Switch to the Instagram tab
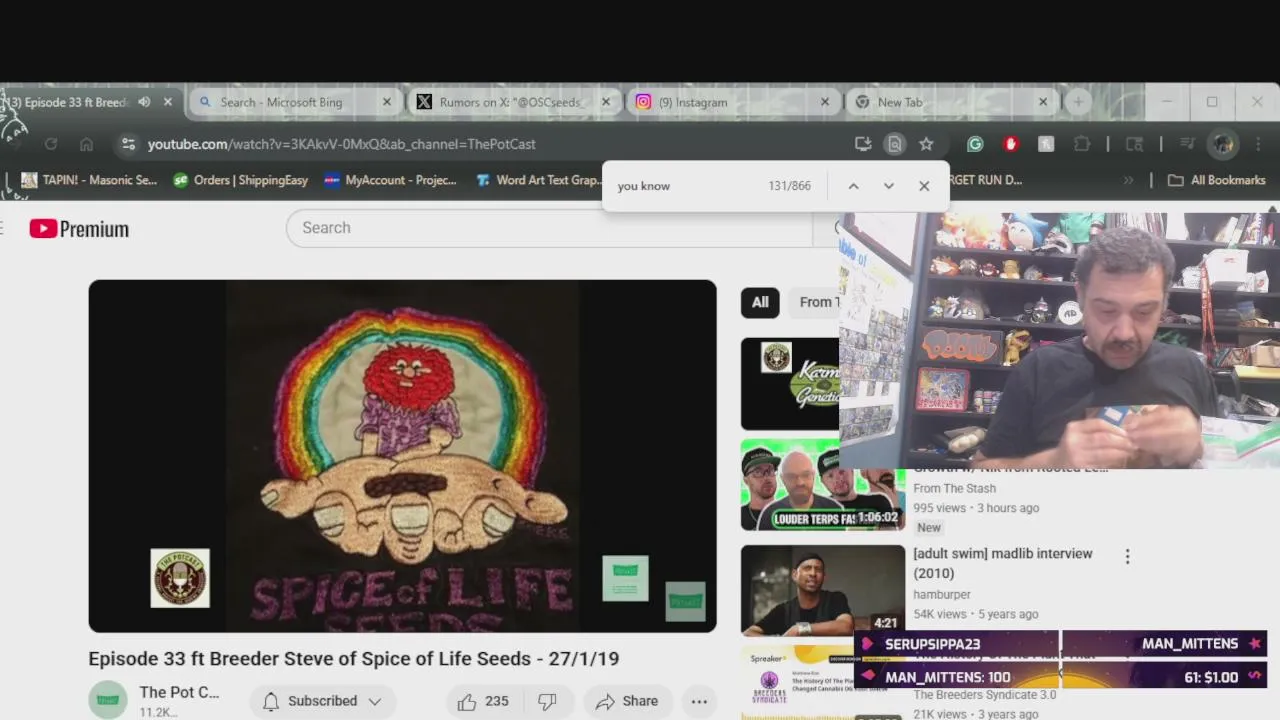This screenshot has height=720, width=1280. click(x=732, y=102)
